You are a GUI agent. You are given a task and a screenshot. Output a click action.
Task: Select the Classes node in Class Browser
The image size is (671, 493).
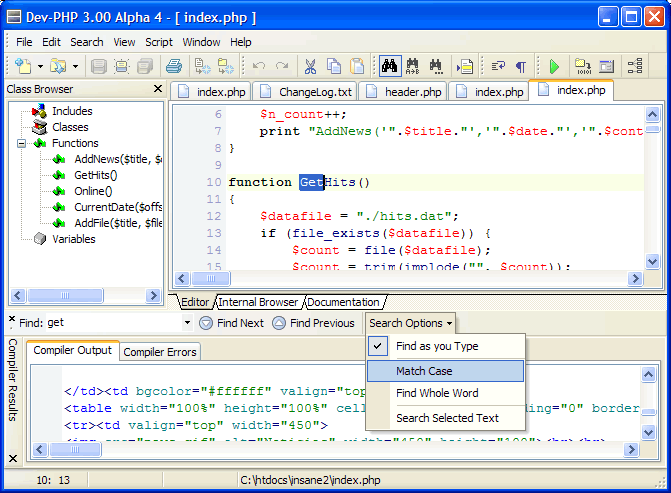pos(70,127)
